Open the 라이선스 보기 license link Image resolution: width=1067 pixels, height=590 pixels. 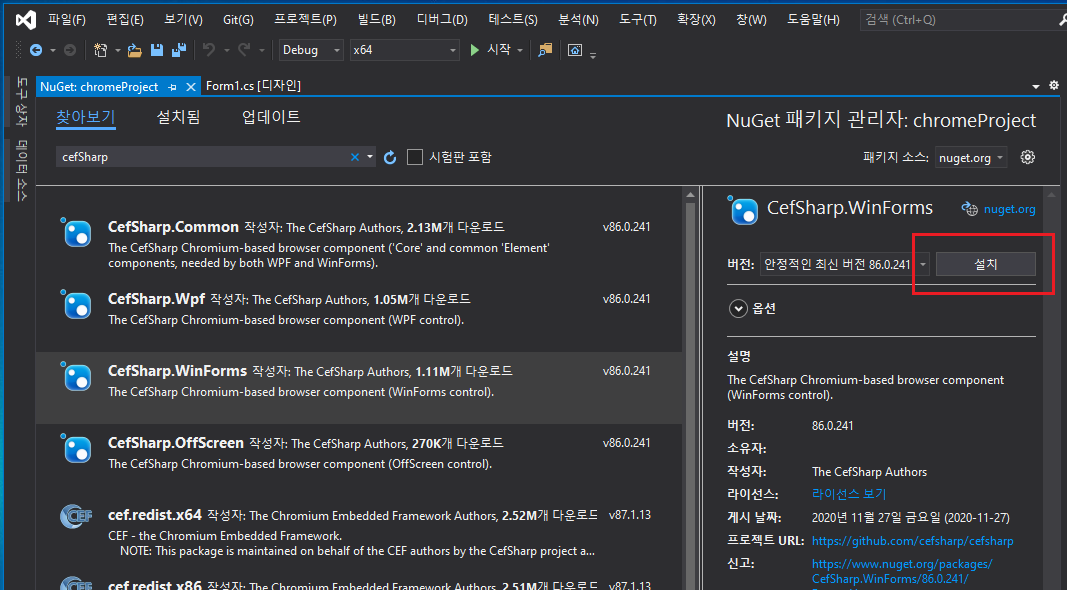pos(849,494)
